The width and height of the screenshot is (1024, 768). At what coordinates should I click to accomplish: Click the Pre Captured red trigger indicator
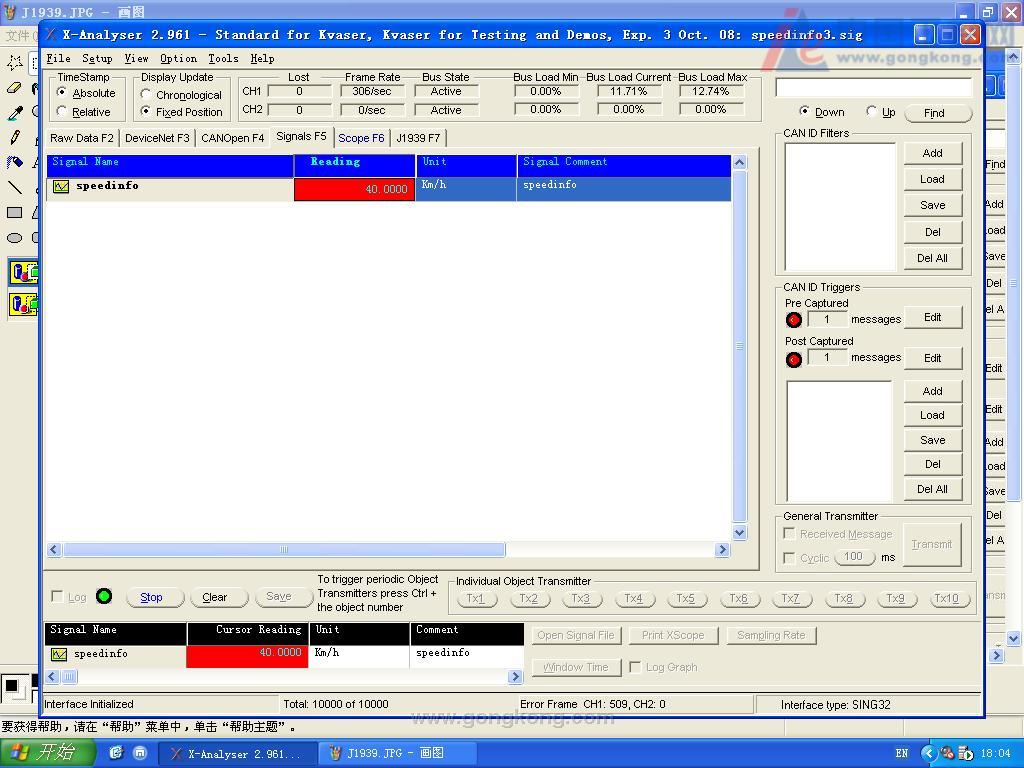click(794, 320)
